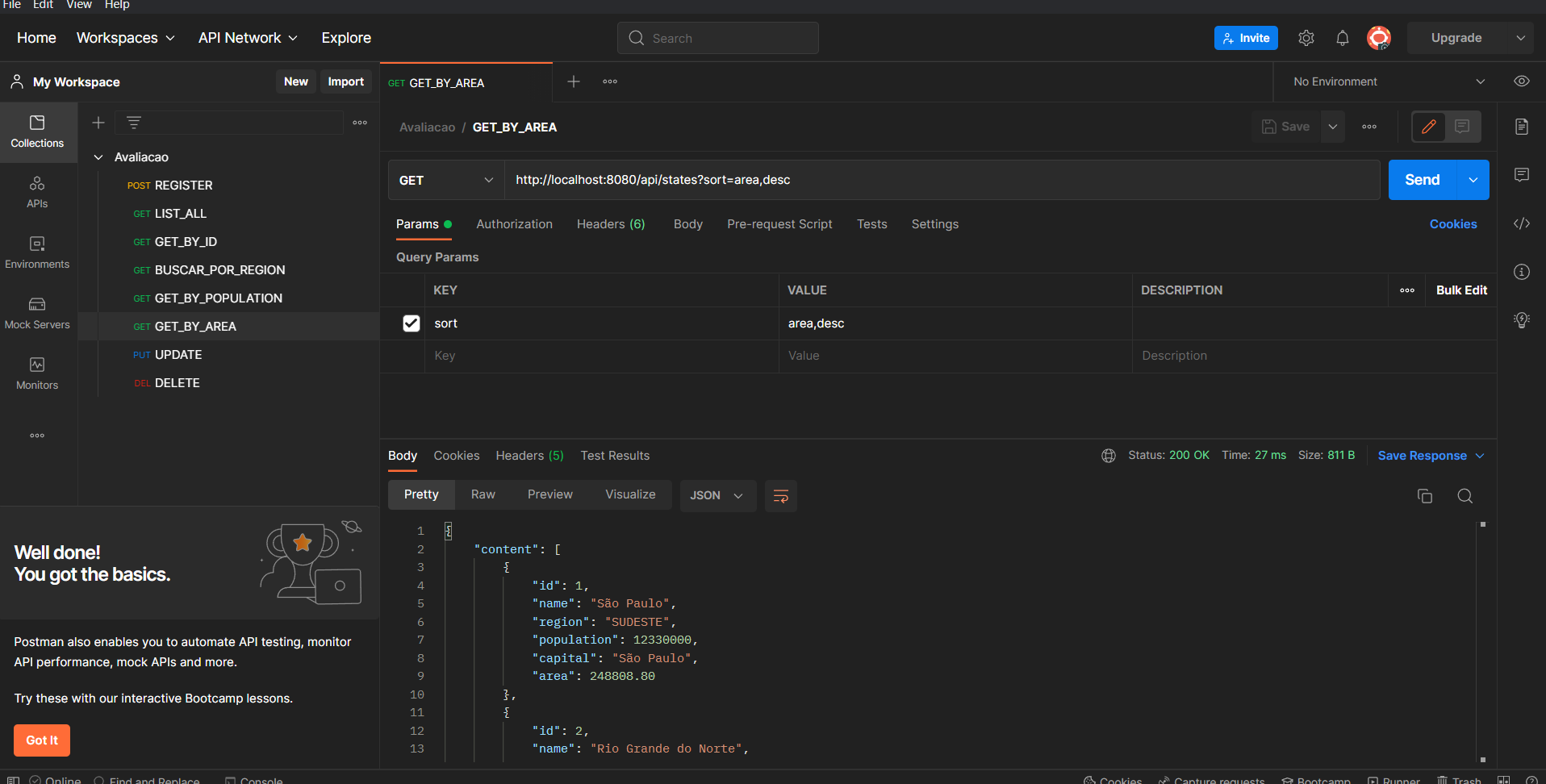Click the Bulk Edit link
Image resolution: width=1546 pixels, height=784 pixels.
[x=1461, y=290]
